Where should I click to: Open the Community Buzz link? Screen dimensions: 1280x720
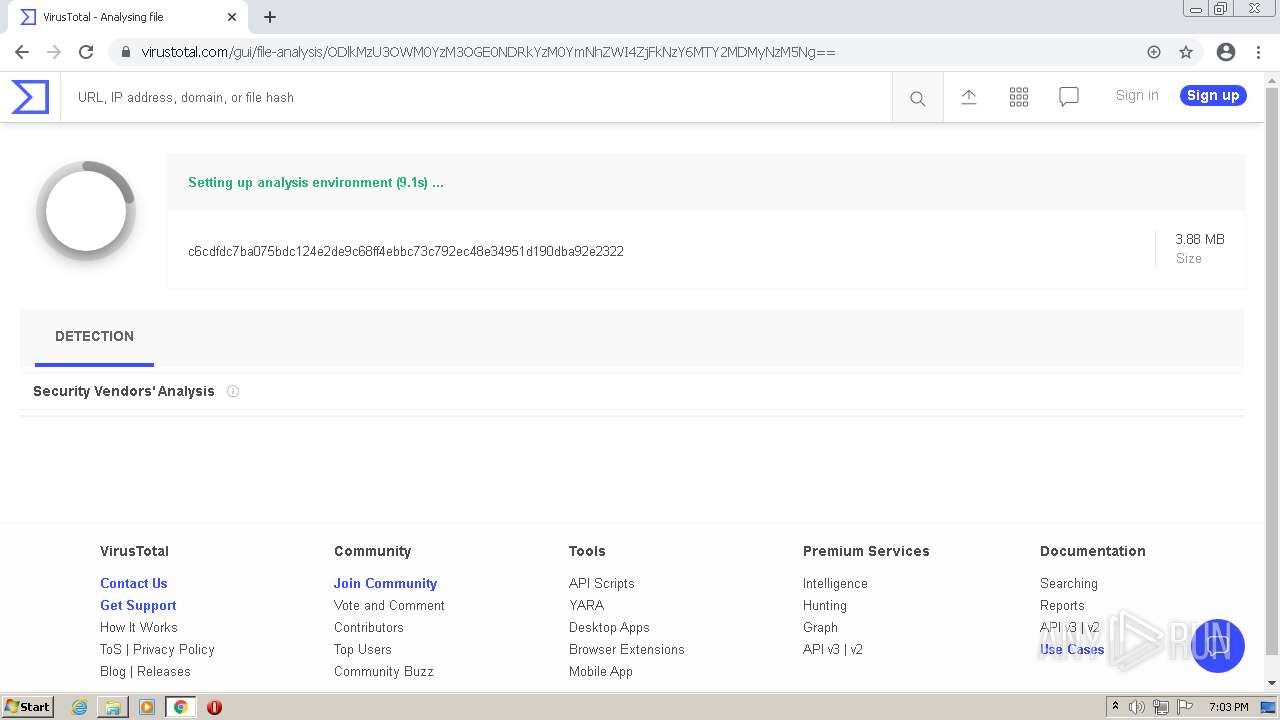(384, 671)
